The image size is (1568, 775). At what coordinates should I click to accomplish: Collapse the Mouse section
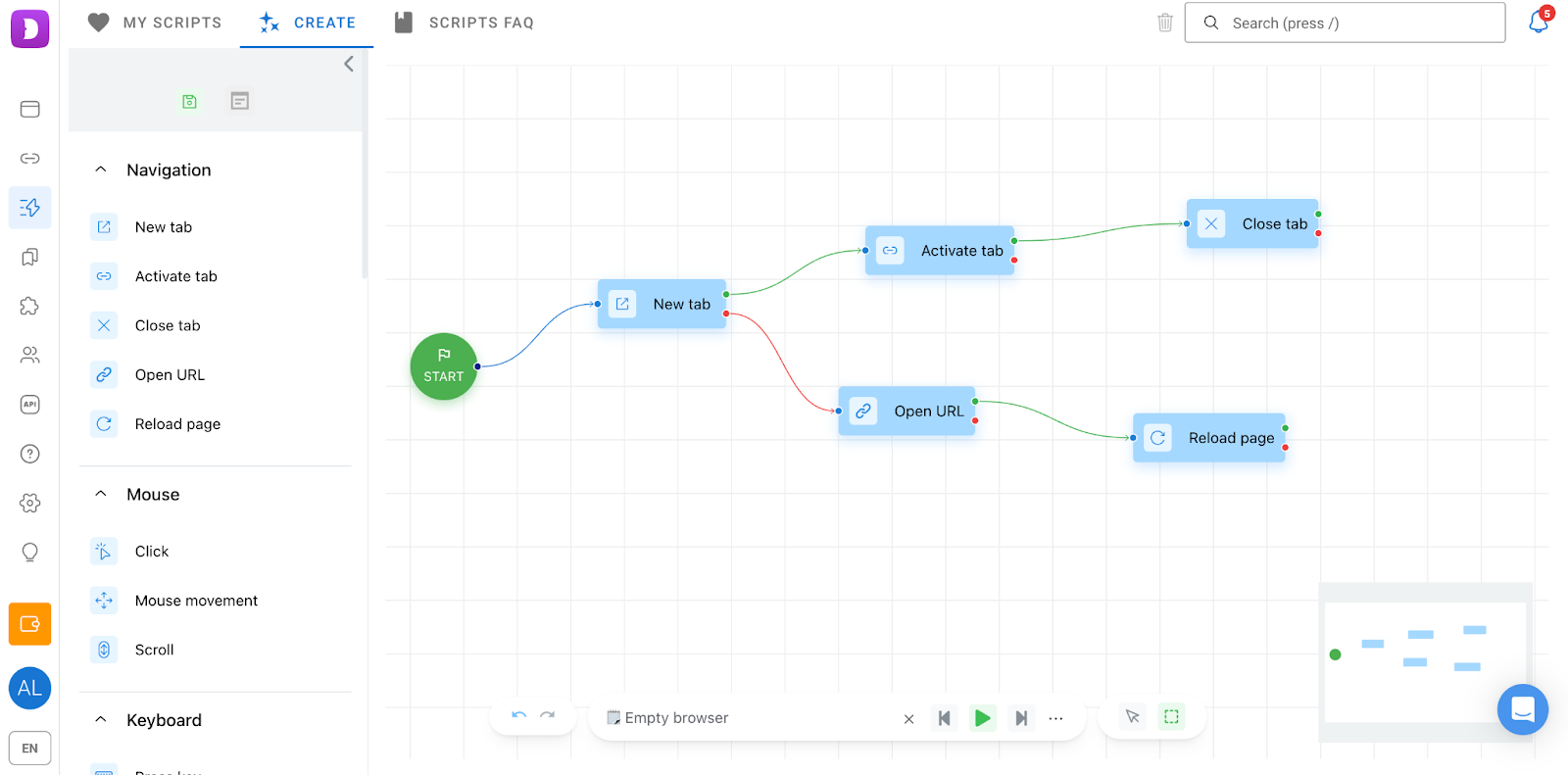click(x=101, y=494)
